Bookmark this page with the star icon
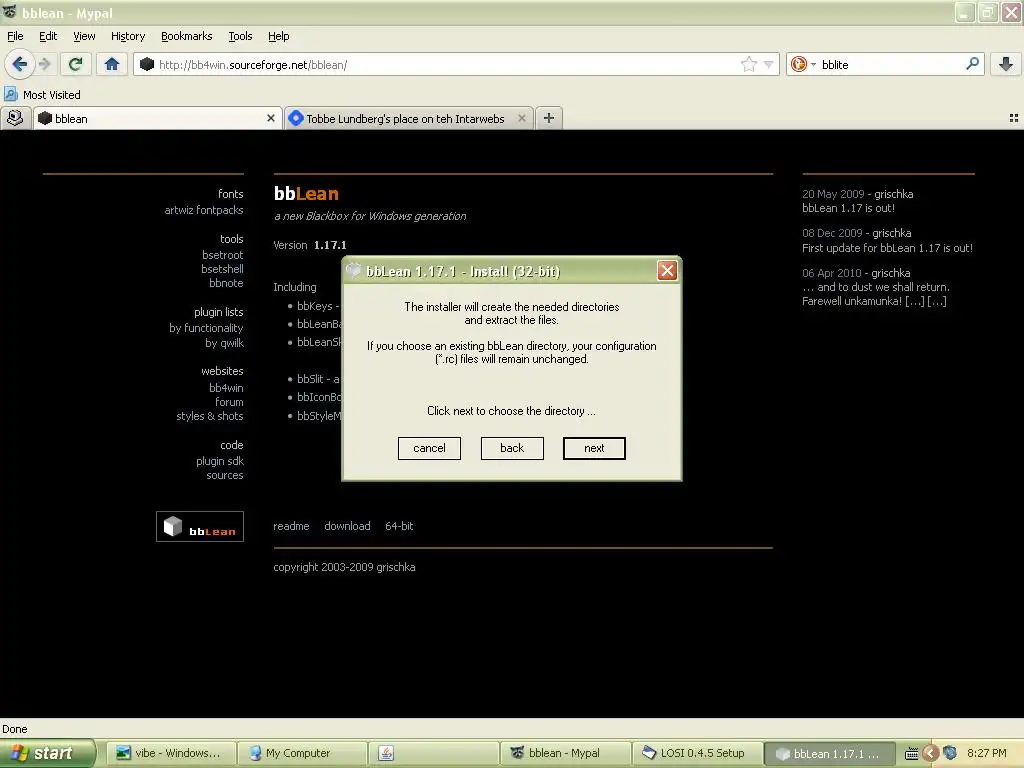1024x768 pixels. pyautogui.click(x=748, y=64)
